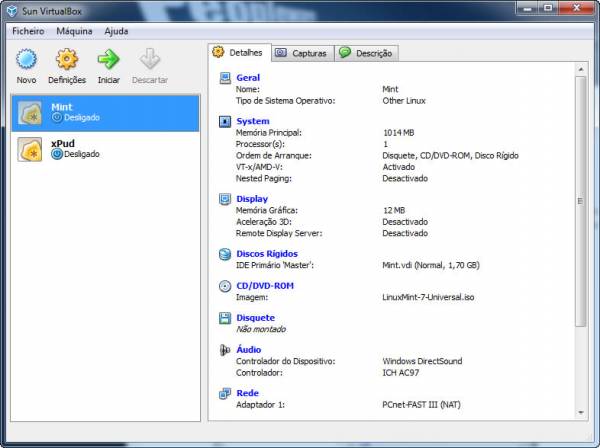Viewport: 600px width, 448px height.
Task: Click the Áudio speaker icon
Action: pyautogui.click(x=225, y=350)
